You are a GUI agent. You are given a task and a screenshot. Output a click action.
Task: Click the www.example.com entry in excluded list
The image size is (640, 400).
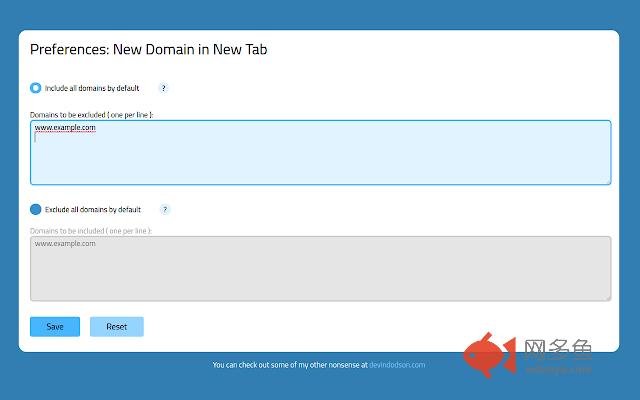pyautogui.click(x=65, y=127)
